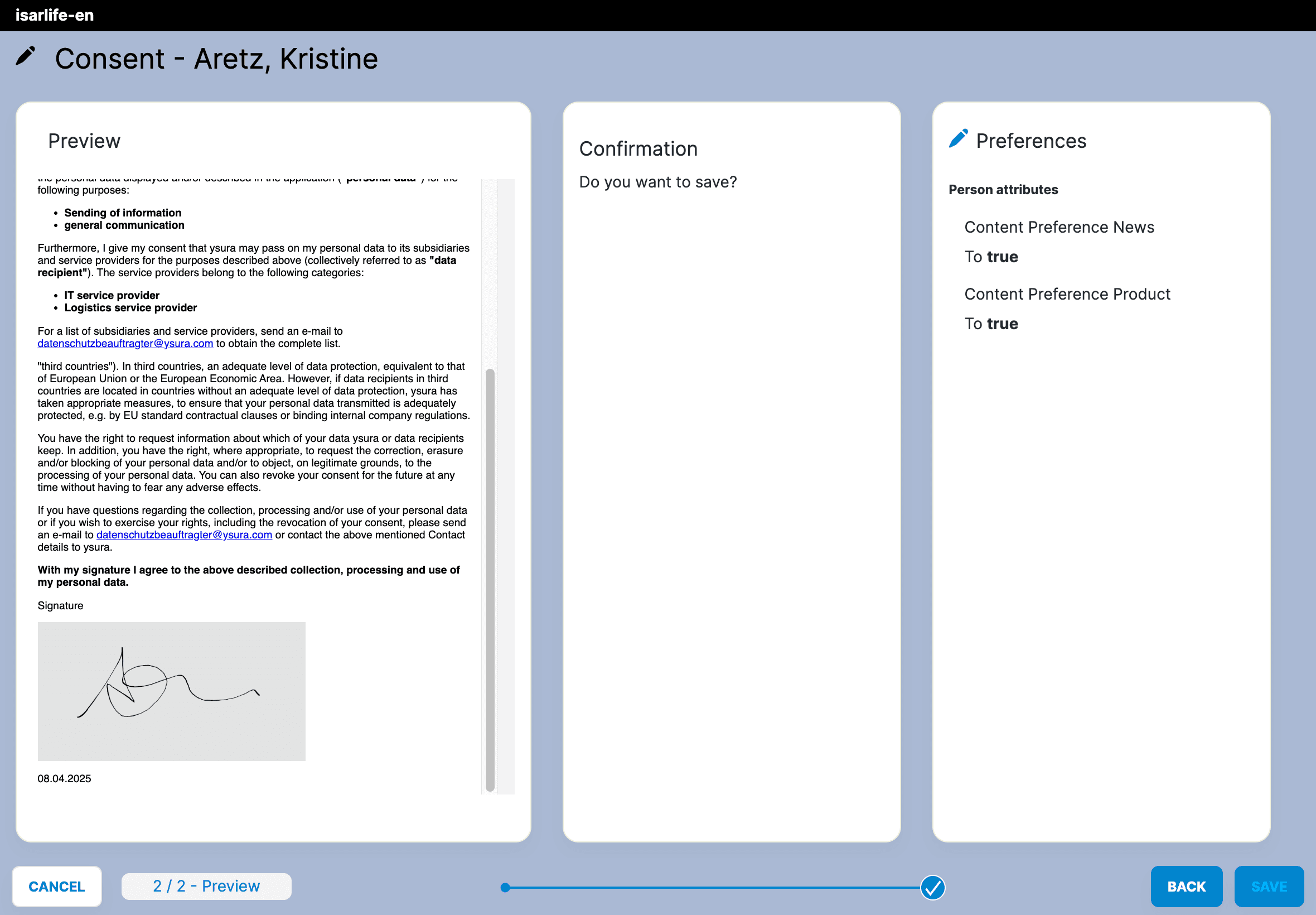The image size is (1316, 915).
Task: Click the Person attributes section label
Action: pyautogui.click(x=1003, y=190)
